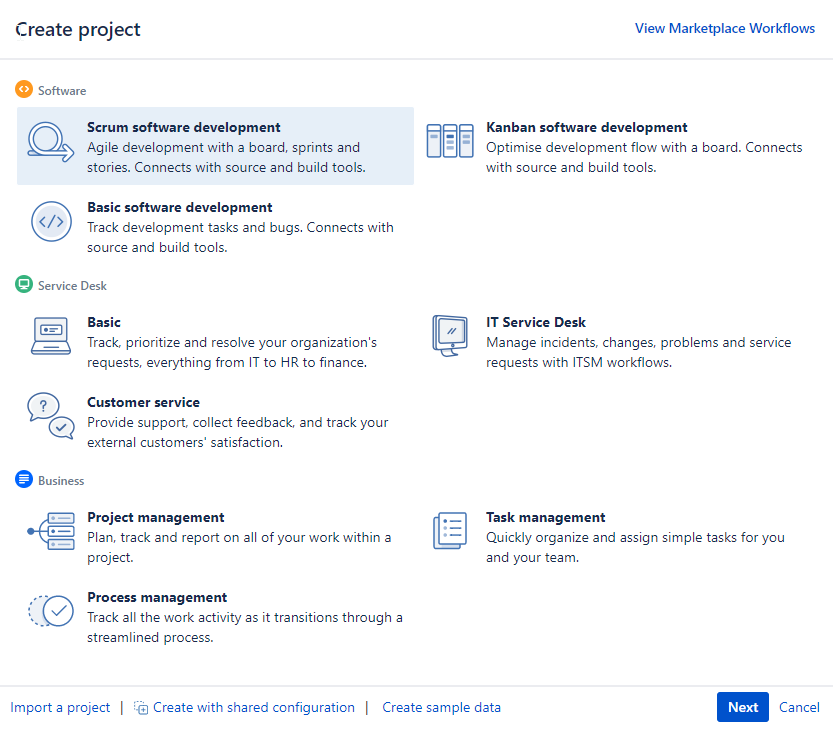The height and width of the screenshot is (734, 833).
Task: Cancel project creation
Action: click(x=799, y=707)
